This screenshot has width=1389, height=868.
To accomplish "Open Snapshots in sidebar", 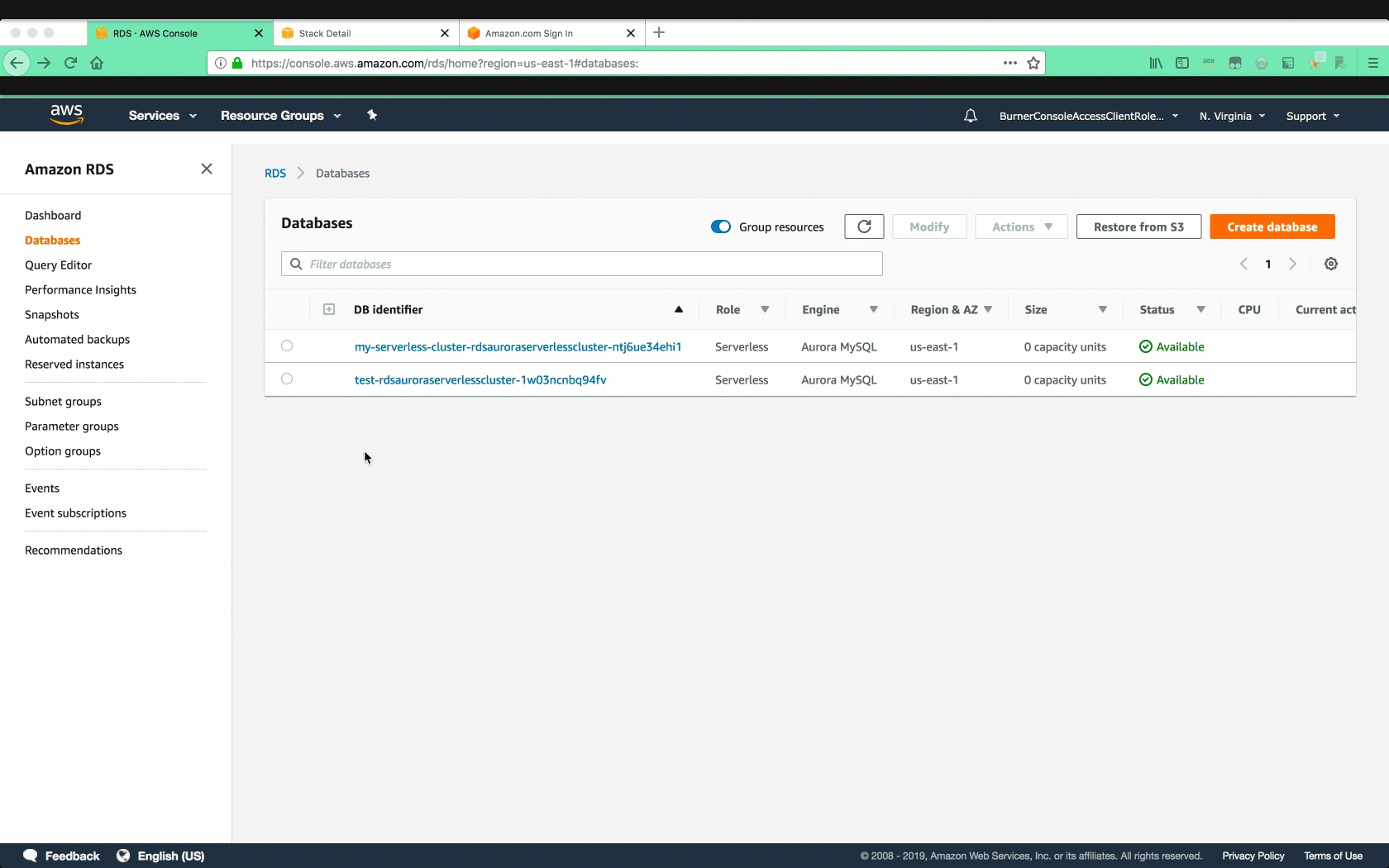I will [x=52, y=314].
